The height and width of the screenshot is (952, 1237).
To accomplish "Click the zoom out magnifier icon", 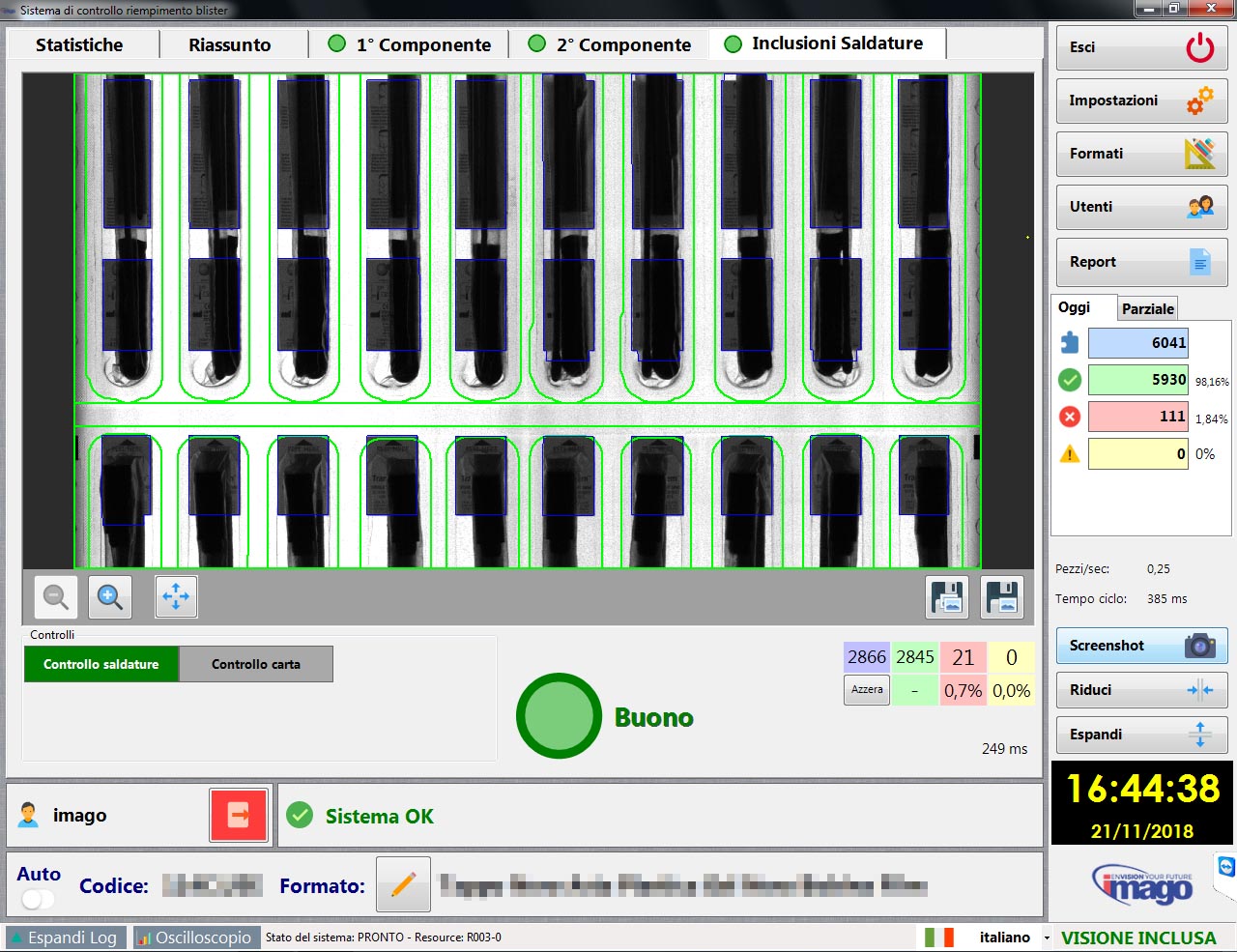I will [56, 597].
